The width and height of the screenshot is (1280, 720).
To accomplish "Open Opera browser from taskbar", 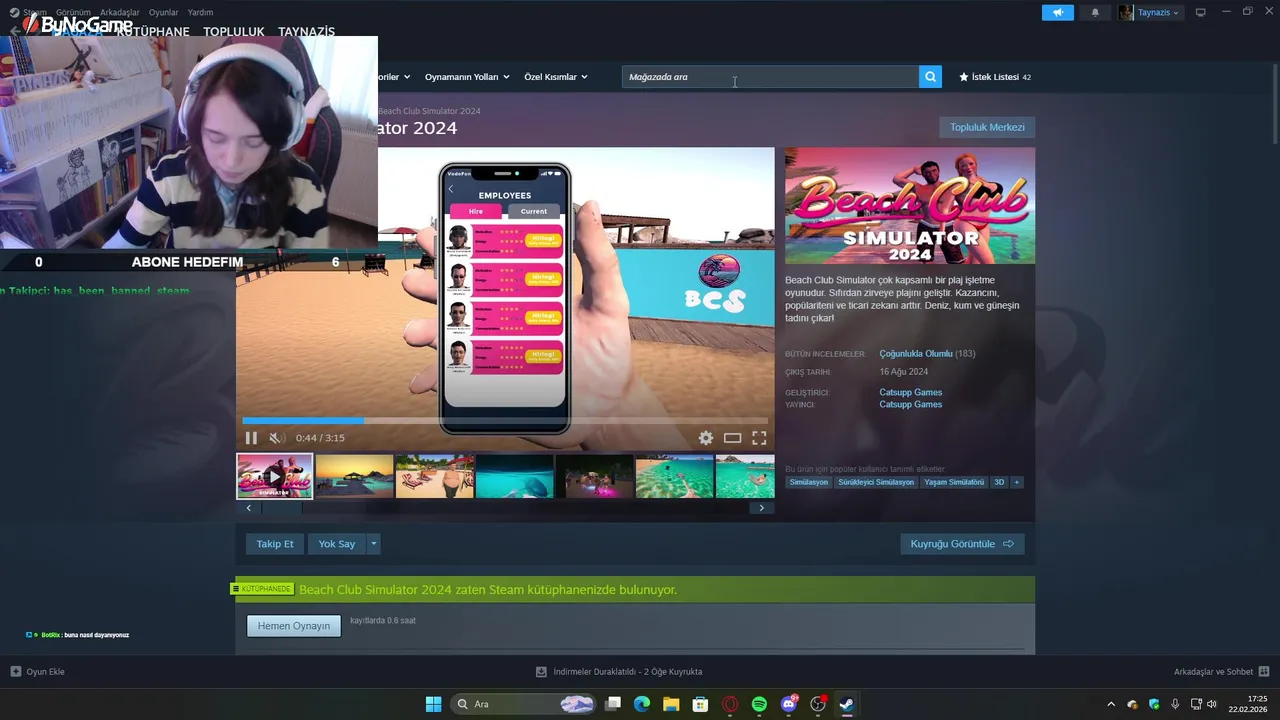I will 730,704.
